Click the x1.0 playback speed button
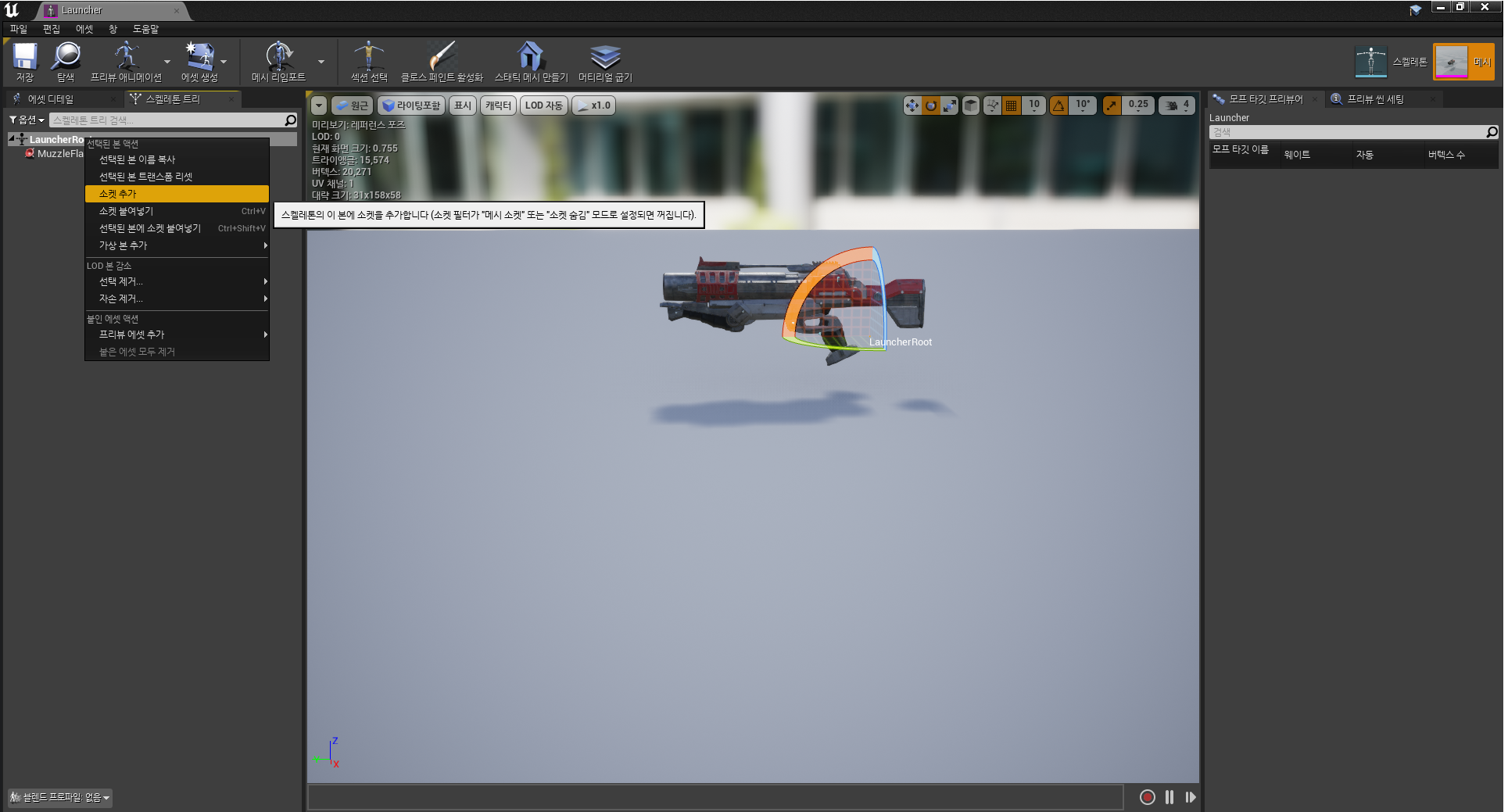The width and height of the screenshot is (1508, 812). coord(593,106)
